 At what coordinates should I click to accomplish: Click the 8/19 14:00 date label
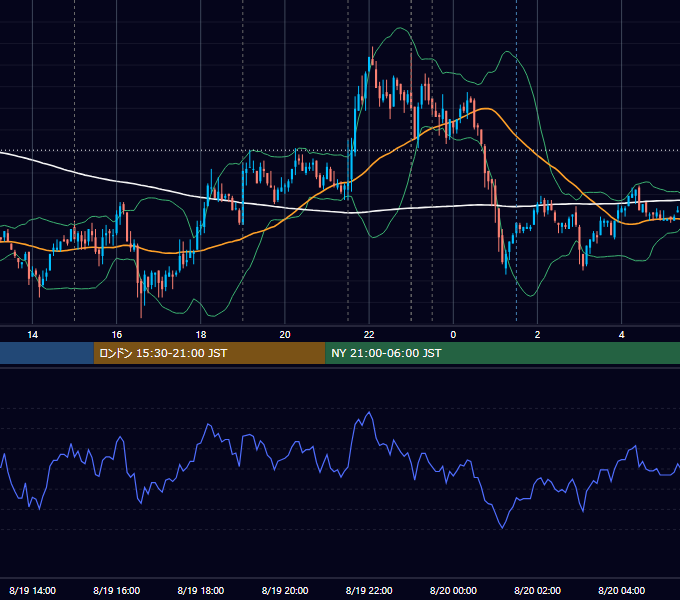33,590
